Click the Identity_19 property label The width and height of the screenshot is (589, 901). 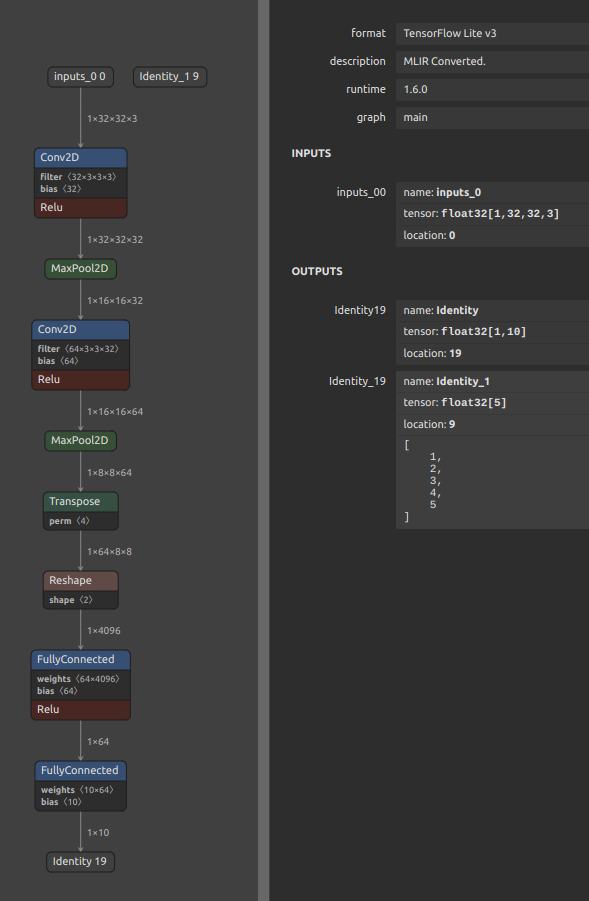pyautogui.click(x=357, y=382)
